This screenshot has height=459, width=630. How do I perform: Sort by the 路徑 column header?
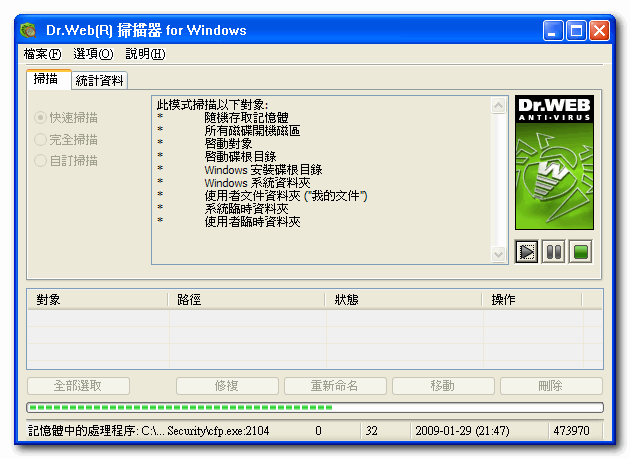246,300
